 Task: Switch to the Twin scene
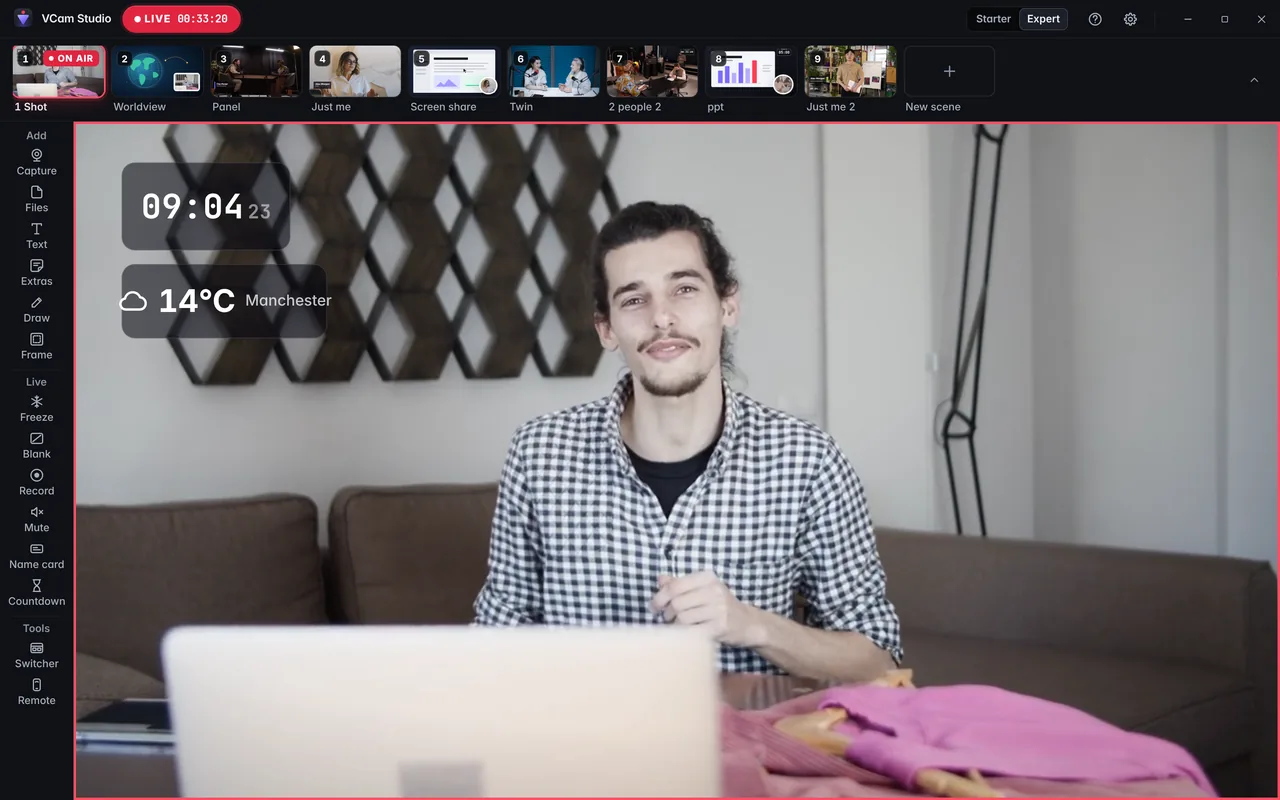[554, 71]
